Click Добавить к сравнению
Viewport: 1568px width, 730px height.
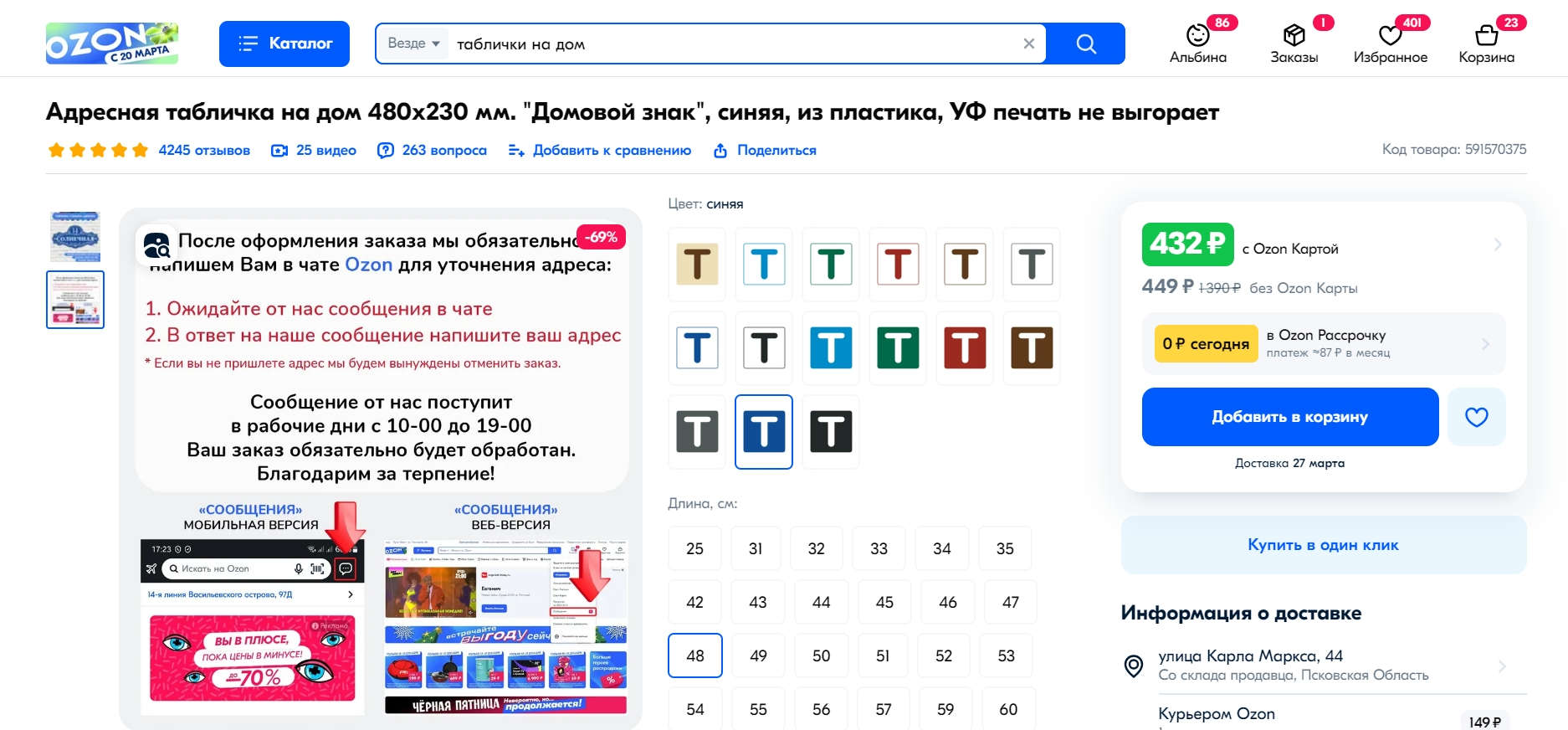600,150
